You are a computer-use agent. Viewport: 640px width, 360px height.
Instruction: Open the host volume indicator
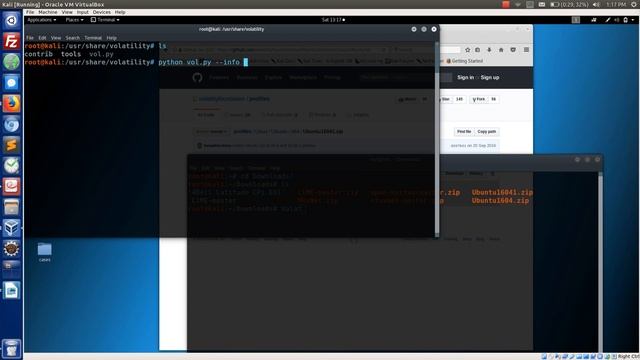596,4
